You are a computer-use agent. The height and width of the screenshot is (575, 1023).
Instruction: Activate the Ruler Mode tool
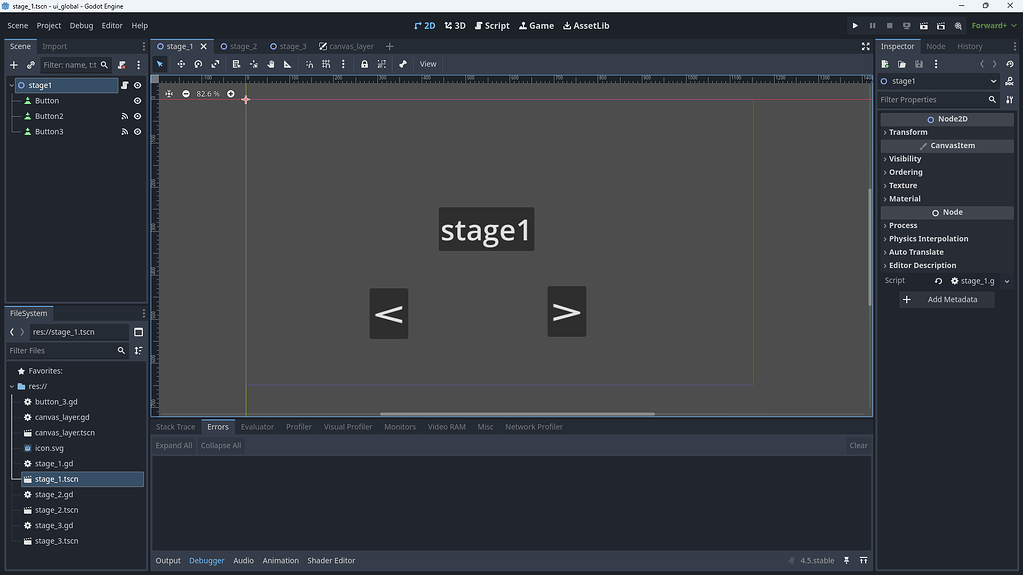click(x=288, y=64)
